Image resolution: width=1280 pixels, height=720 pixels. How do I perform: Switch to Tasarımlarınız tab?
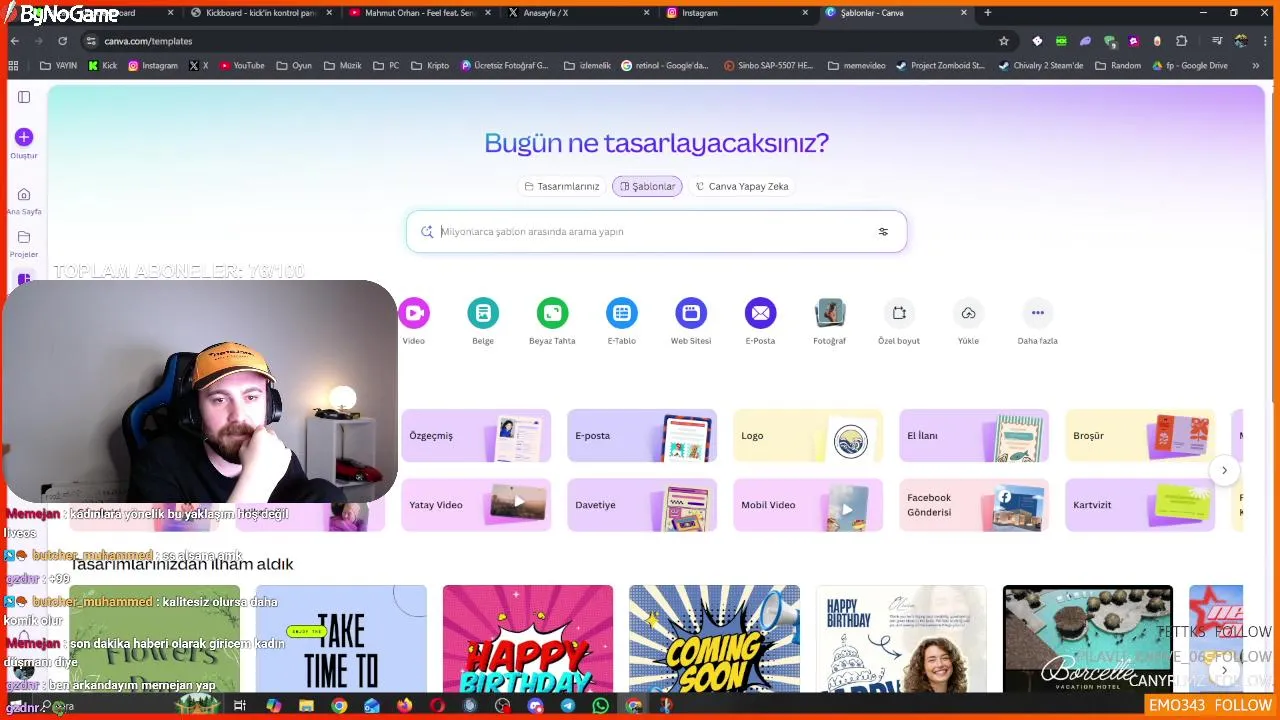(x=562, y=186)
